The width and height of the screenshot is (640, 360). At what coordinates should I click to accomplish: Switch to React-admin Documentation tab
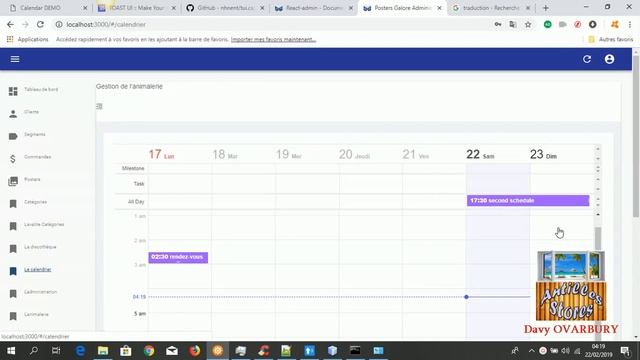point(313,8)
